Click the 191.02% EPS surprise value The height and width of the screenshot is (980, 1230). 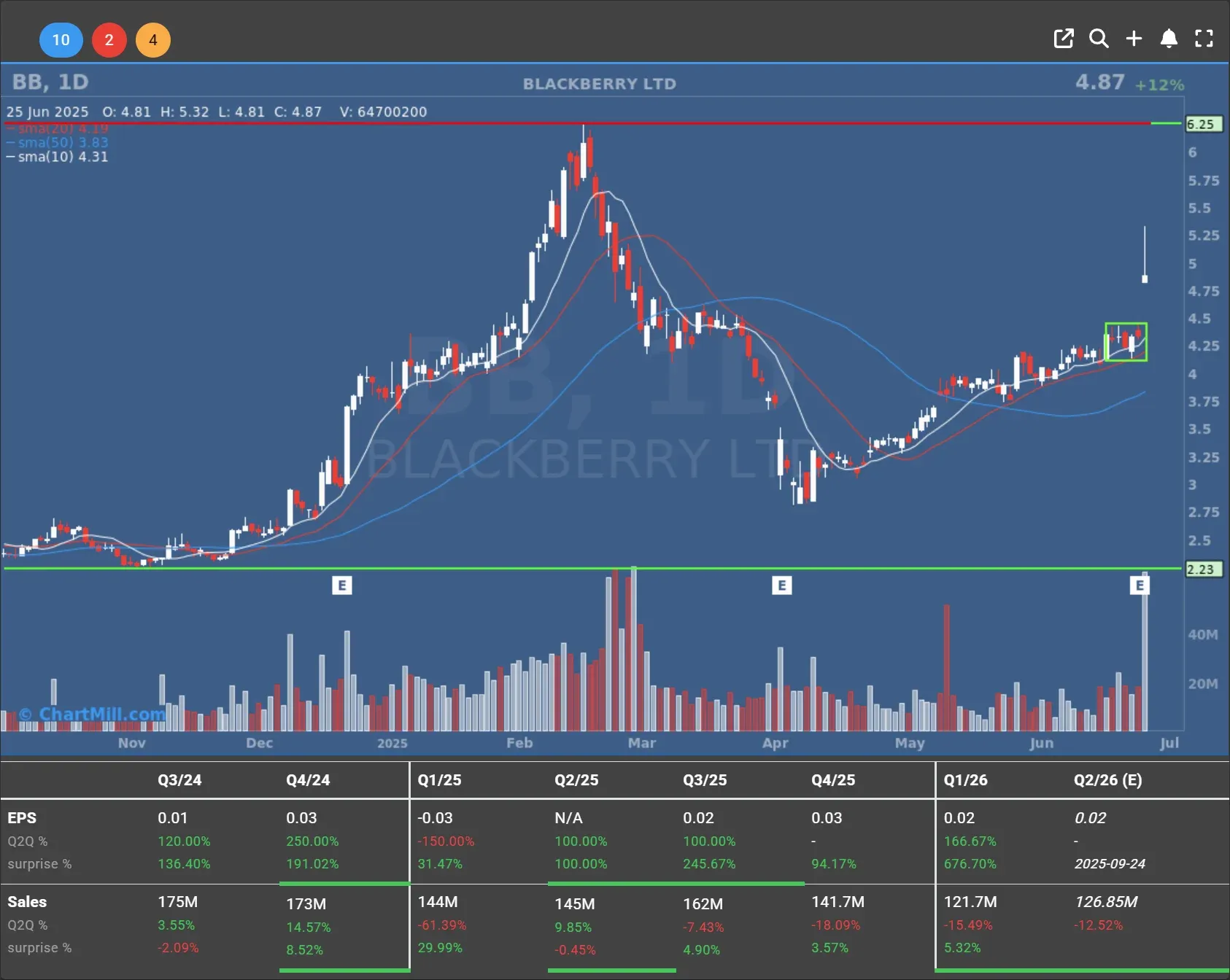pos(312,864)
